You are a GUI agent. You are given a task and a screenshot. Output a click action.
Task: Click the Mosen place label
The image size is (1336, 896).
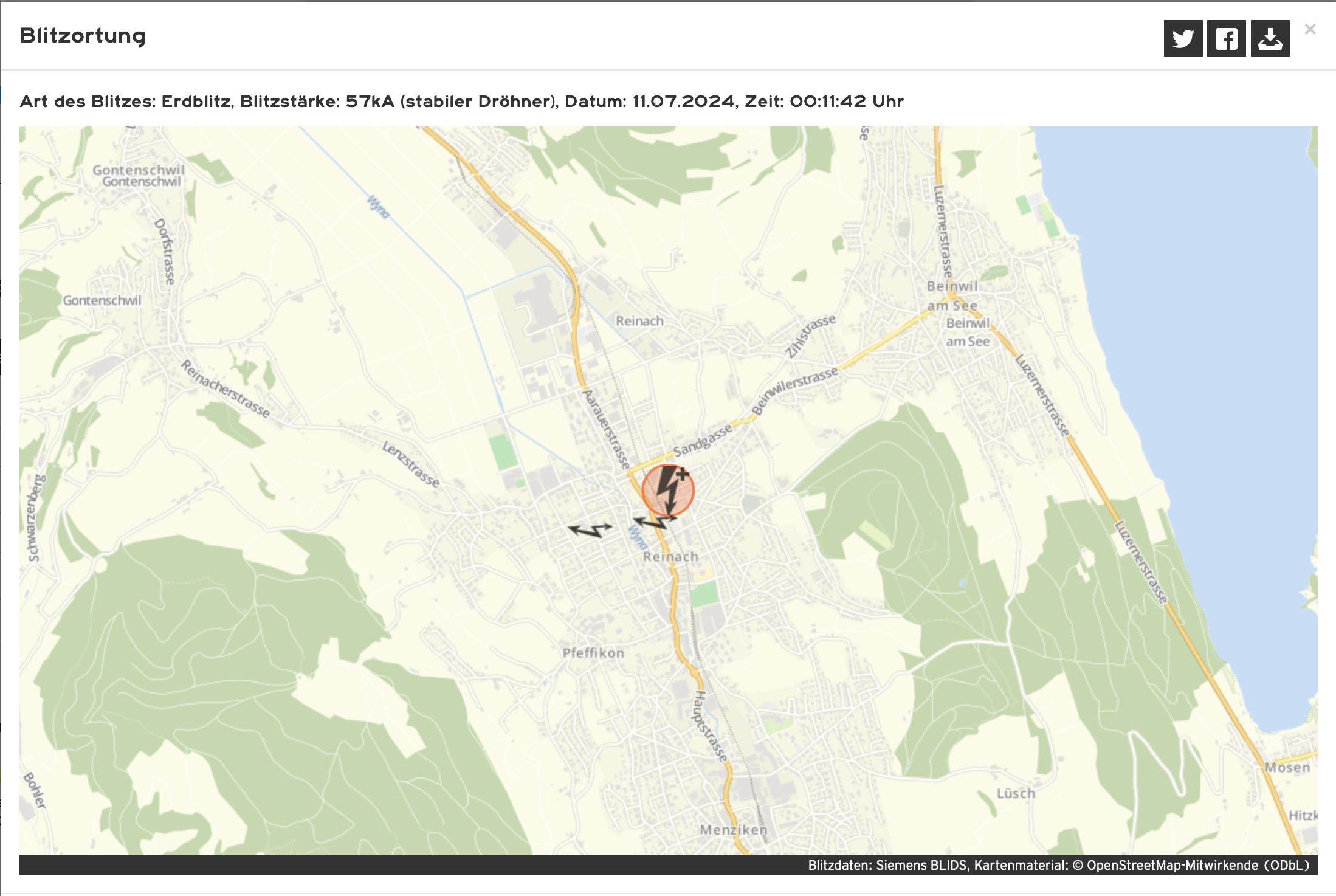(x=1287, y=767)
